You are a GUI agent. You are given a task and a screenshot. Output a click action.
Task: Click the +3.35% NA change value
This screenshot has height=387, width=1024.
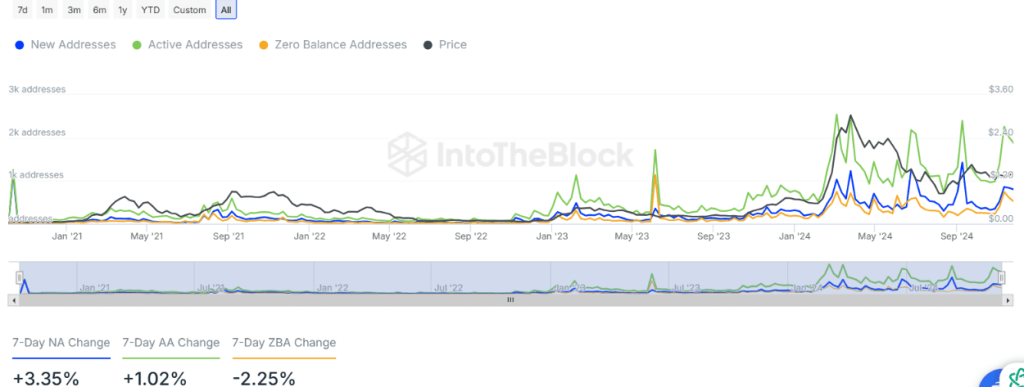[46, 379]
